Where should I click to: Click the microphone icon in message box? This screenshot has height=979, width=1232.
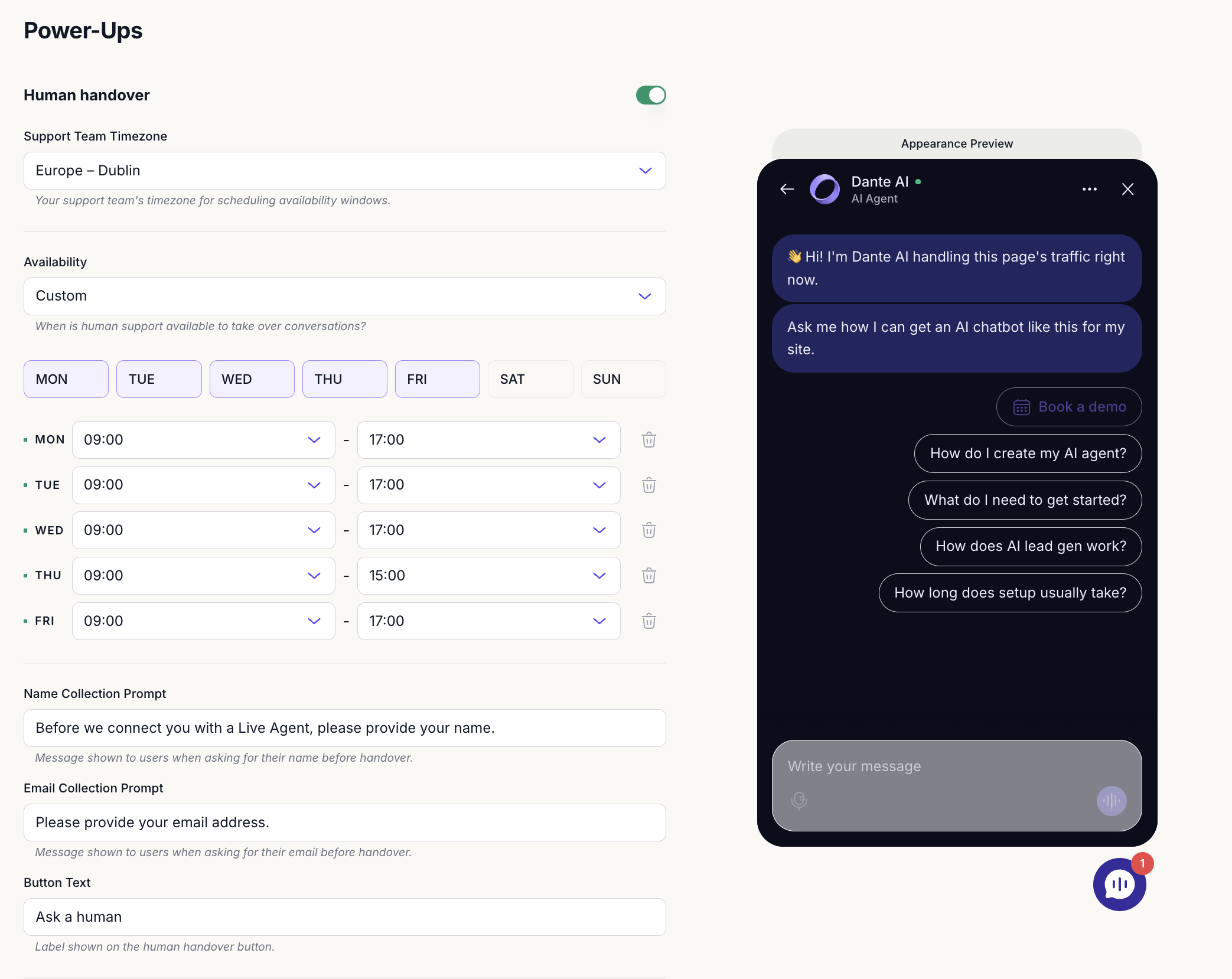point(798,800)
